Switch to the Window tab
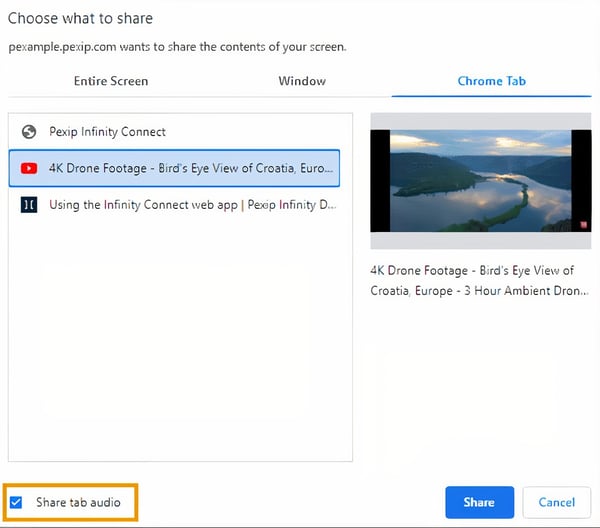The image size is (600, 528). (x=302, y=81)
